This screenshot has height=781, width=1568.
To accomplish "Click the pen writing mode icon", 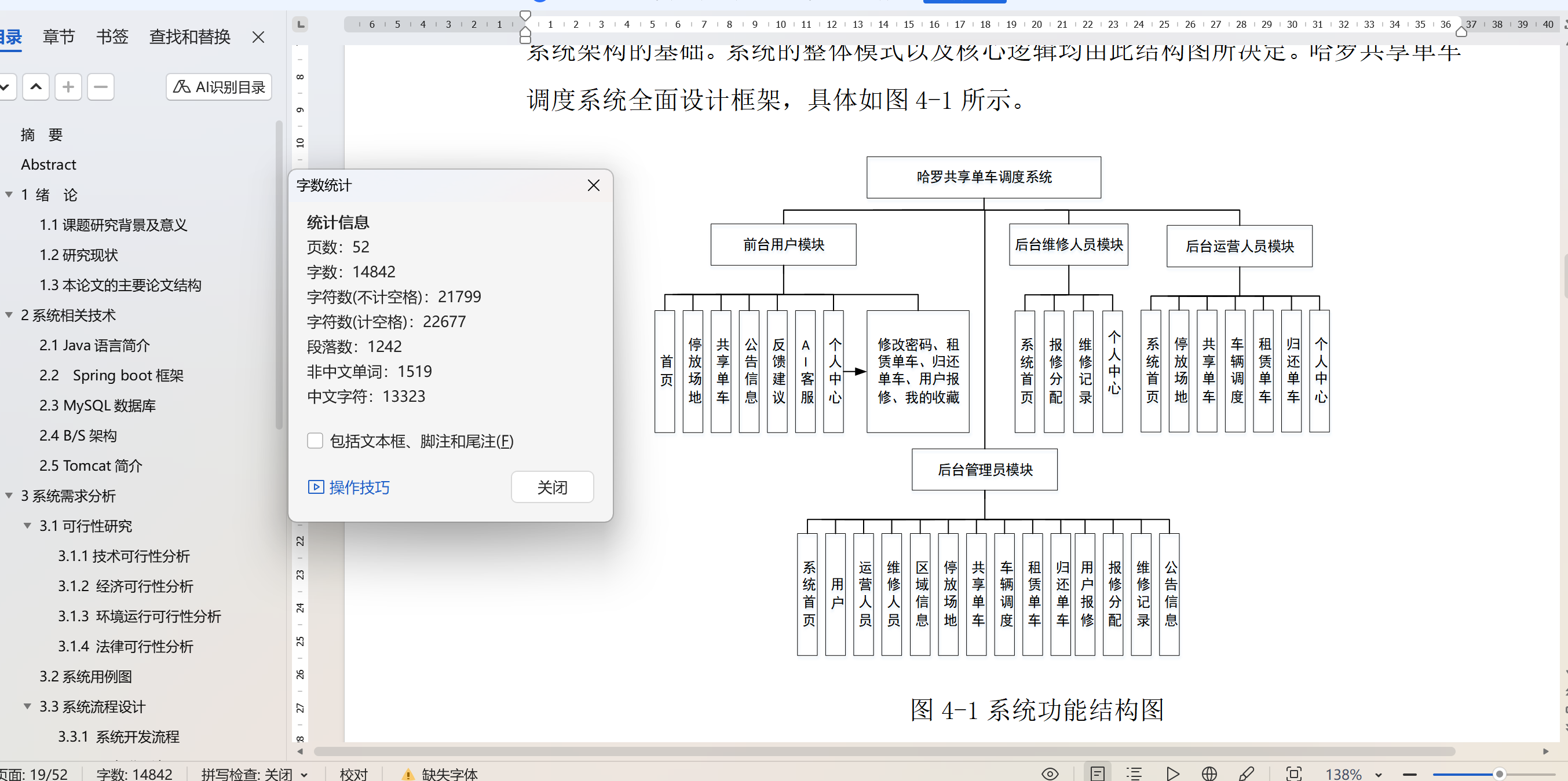I will tap(1246, 773).
